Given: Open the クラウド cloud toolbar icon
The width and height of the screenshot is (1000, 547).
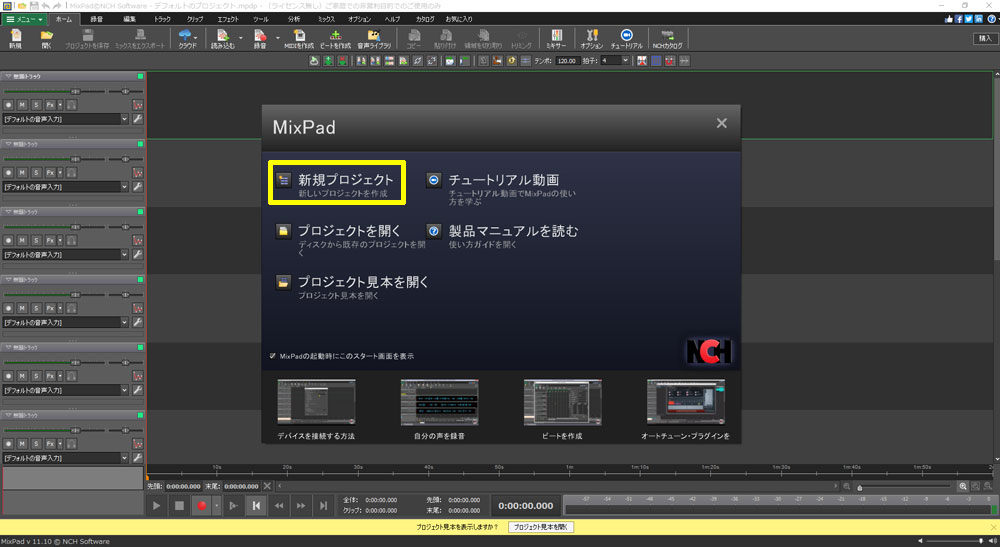Looking at the screenshot, I should tap(187, 38).
